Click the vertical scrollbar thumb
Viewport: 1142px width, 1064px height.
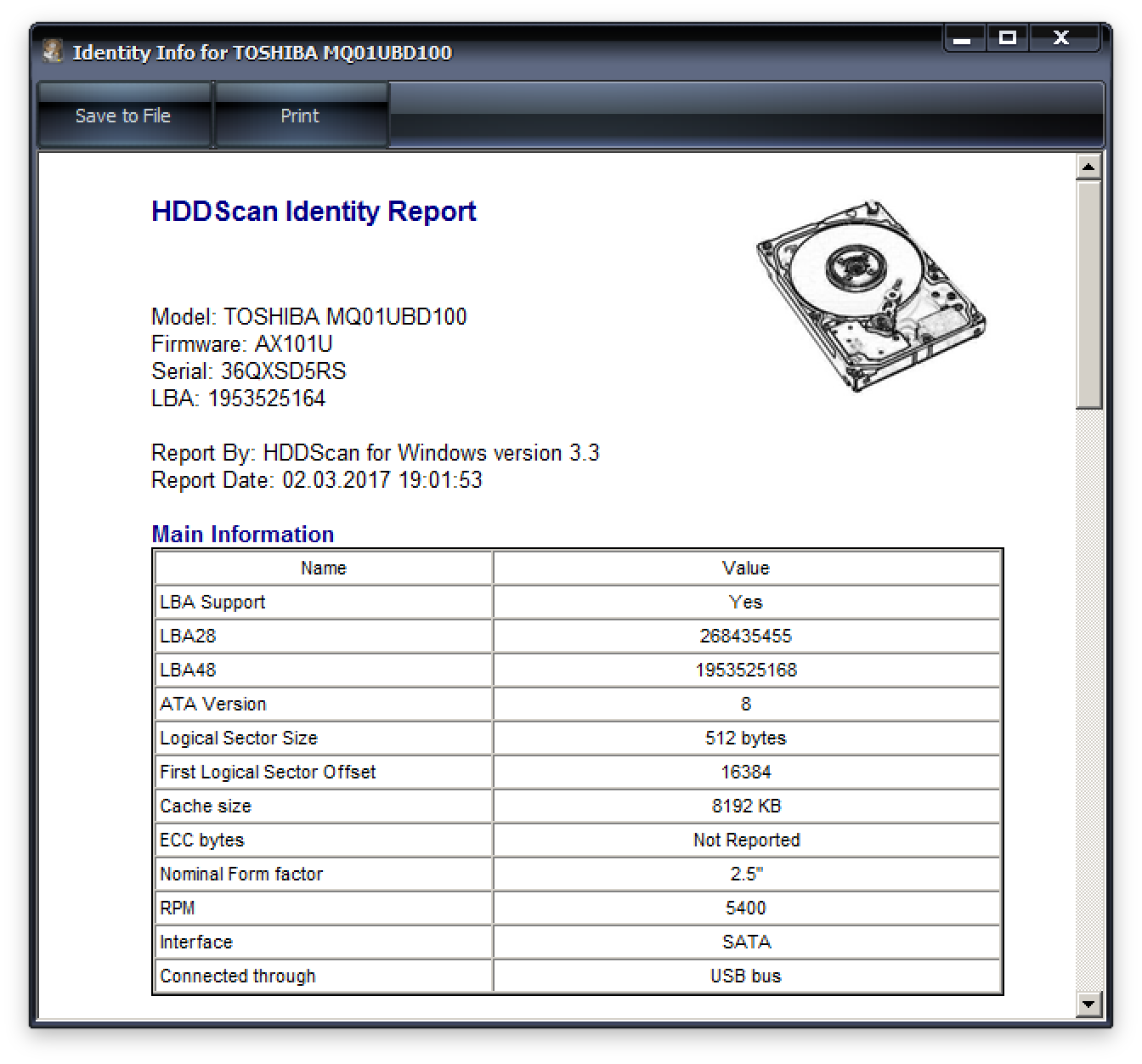(x=1088, y=295)
